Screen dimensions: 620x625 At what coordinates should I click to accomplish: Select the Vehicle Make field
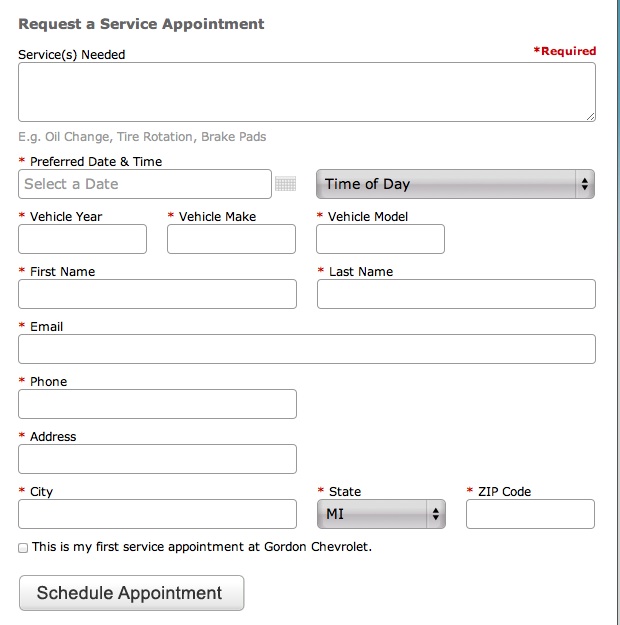point(231,239)
